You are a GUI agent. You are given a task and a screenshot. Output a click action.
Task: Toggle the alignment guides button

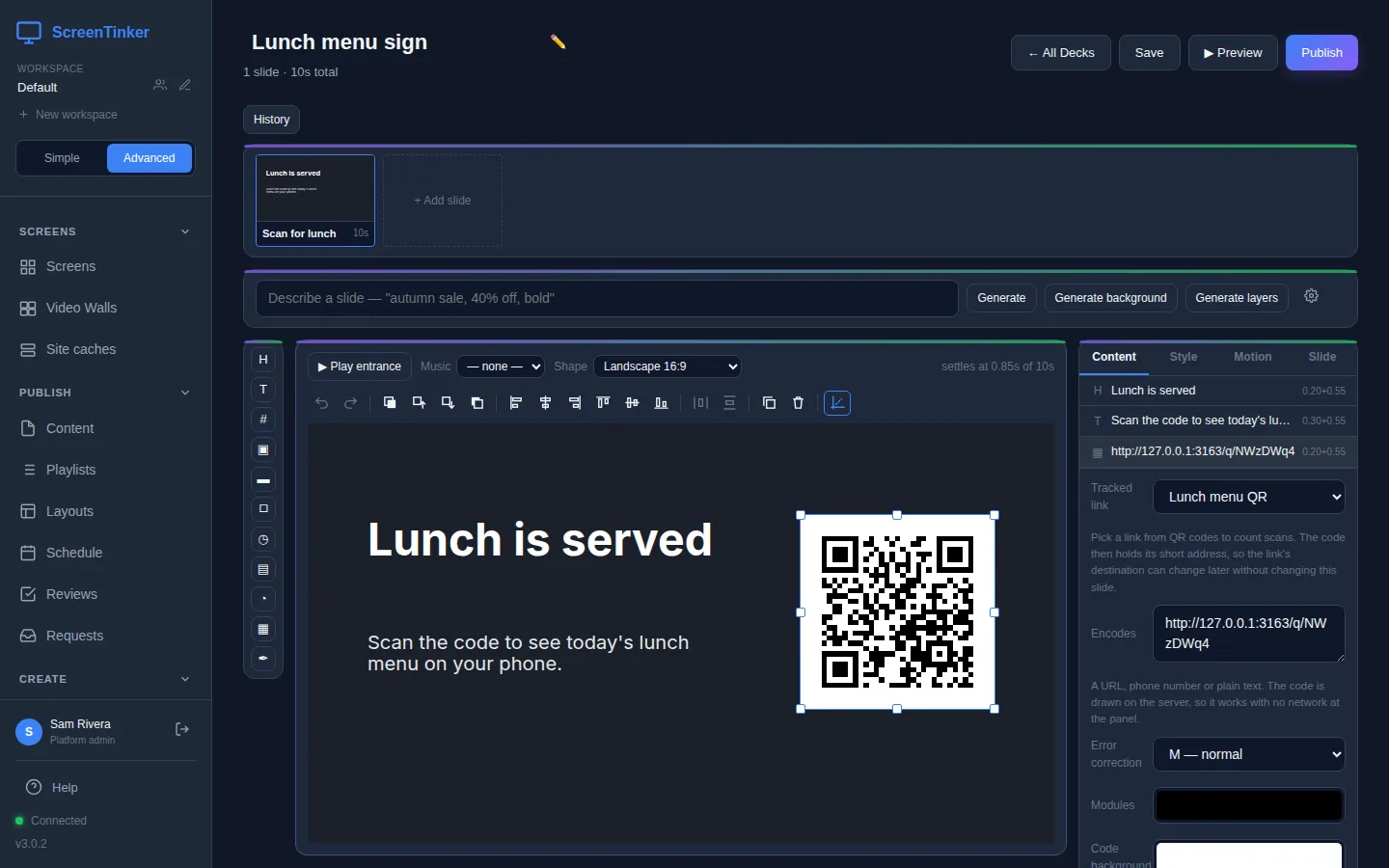click(x=837, y=403)
